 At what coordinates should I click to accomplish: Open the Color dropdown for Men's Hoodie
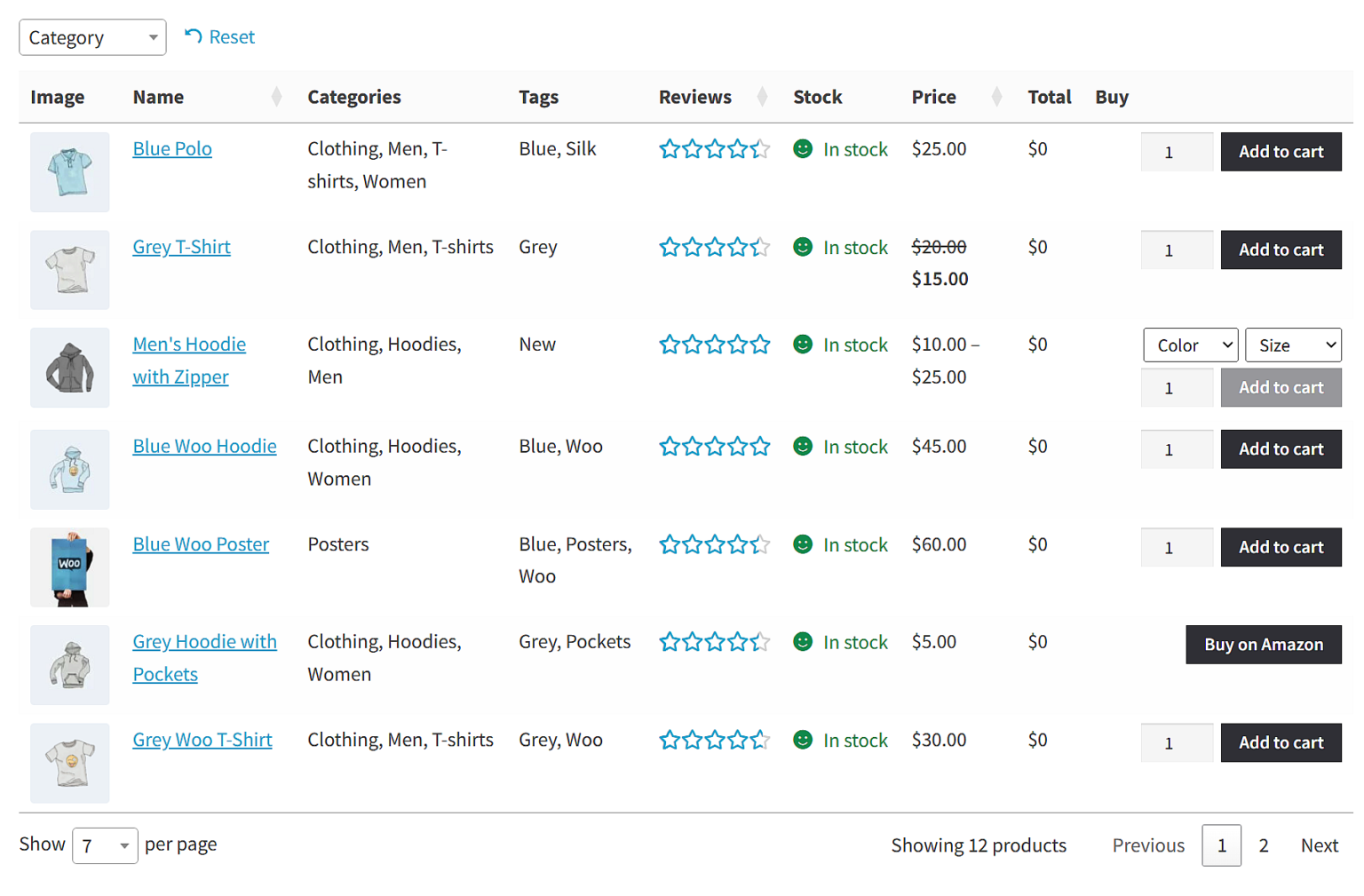(1190, 345)
